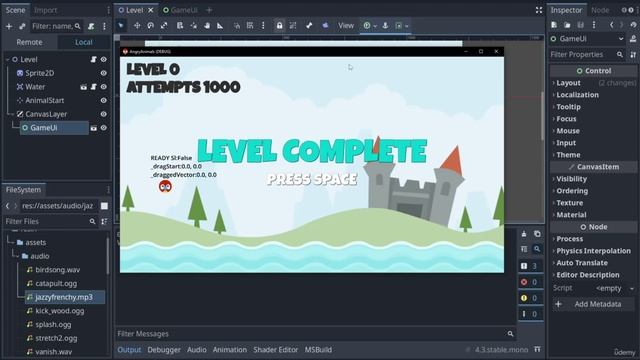Open the Shader Editor panel
The width and height of the screenshot is (640, 360).
pyautogui.click(x=276, y=350)
